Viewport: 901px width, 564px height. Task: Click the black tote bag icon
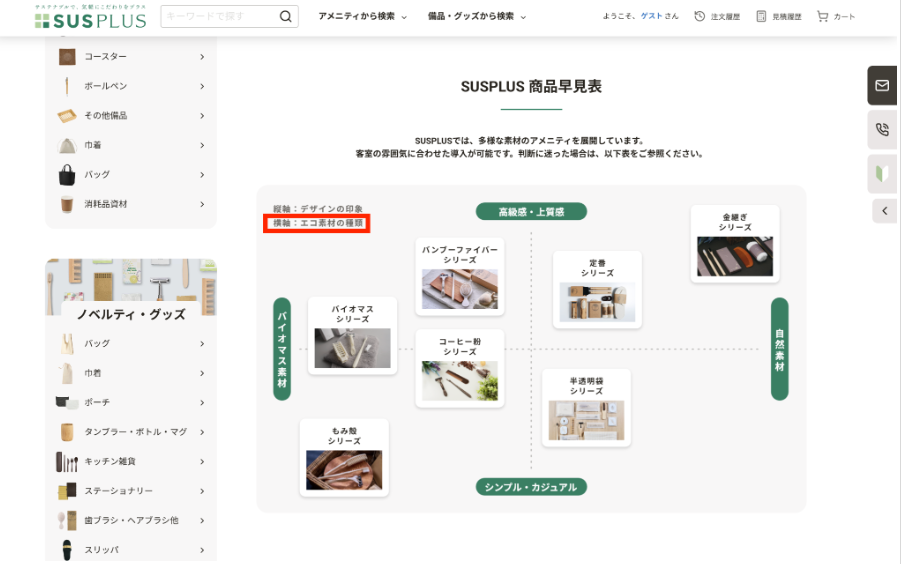tap(67, 175)
